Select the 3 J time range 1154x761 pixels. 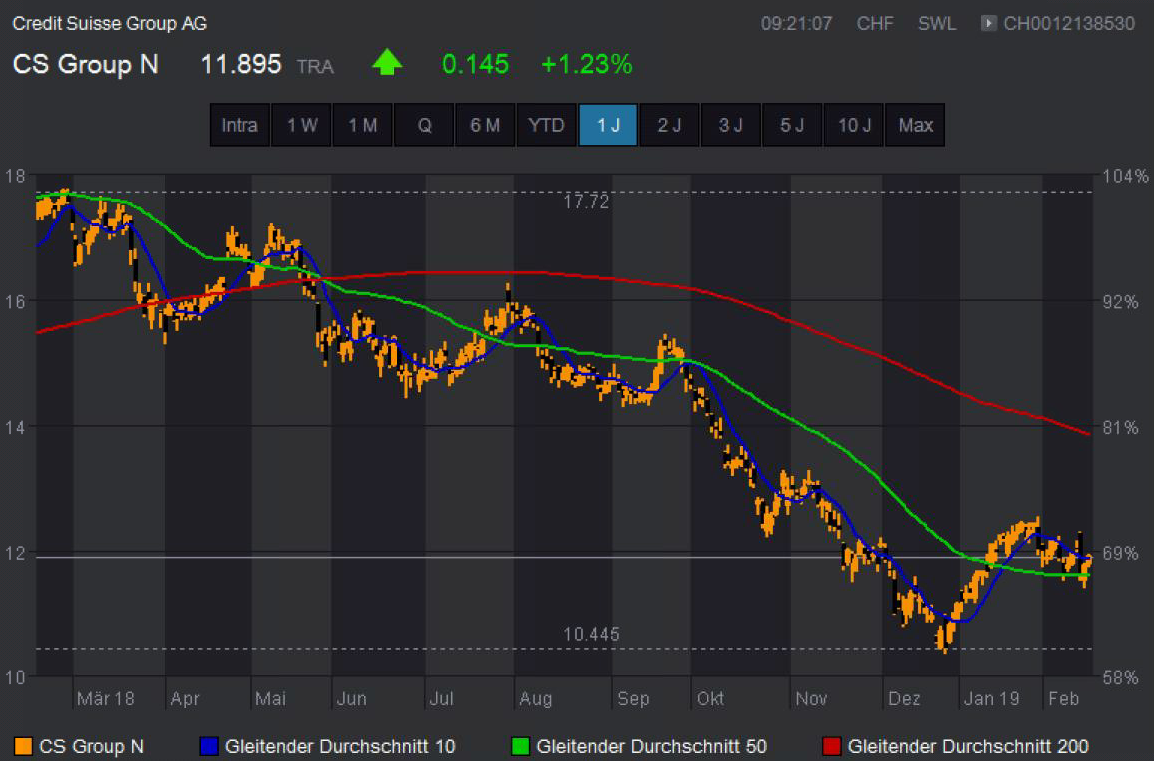pyautogui.click(x=730, y=125)
